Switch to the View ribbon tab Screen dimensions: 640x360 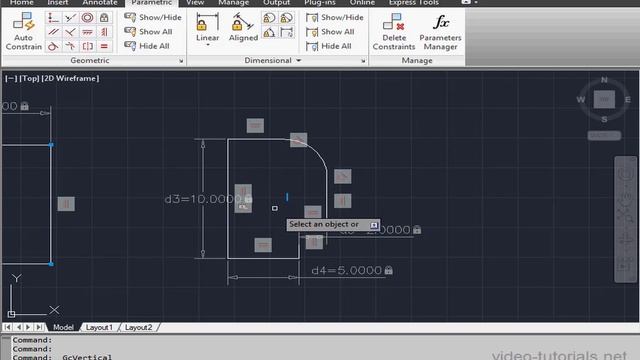pos(195,3)
